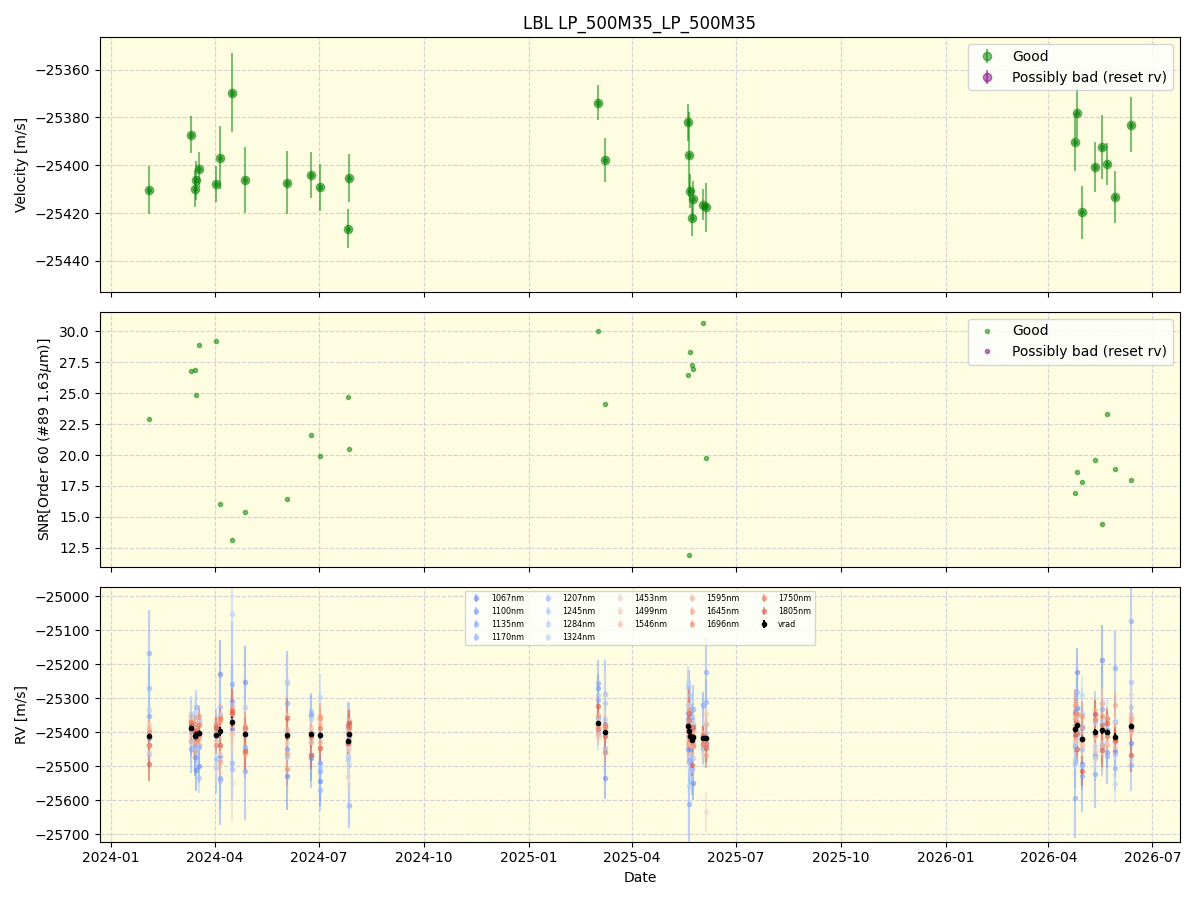Image resolution: width=1200 pixels, height=900 pixels.
Task: Click the 30.0 SNR tick label
Action: [77, 332]
